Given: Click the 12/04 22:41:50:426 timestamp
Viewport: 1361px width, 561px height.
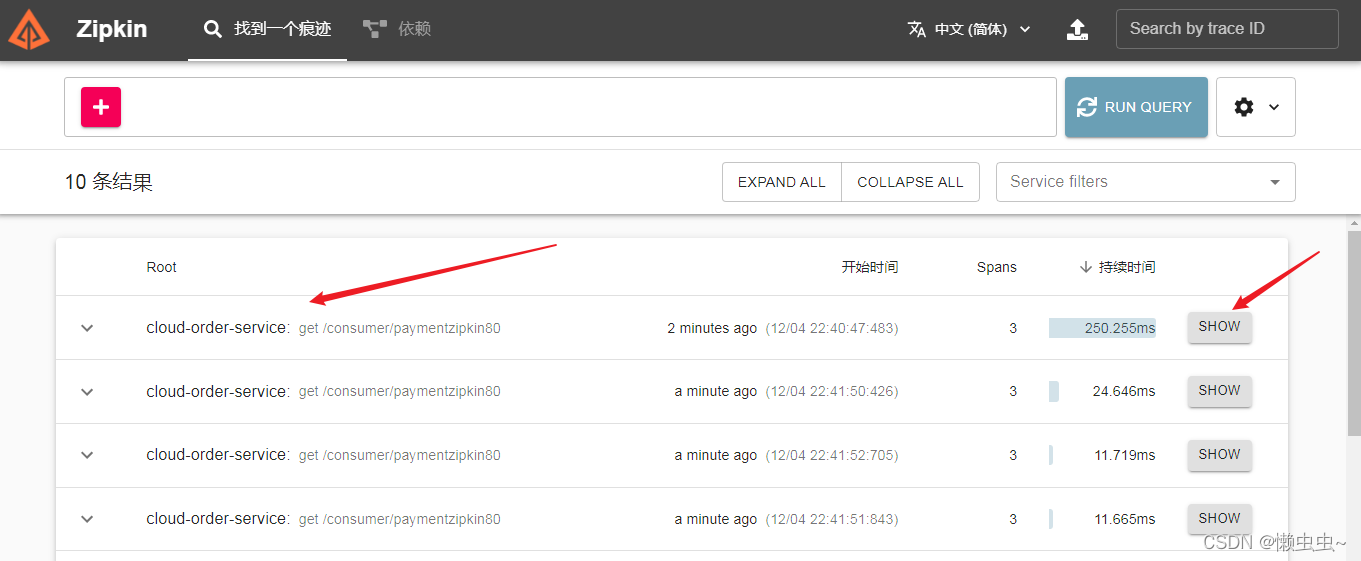Looking at the screenshot, I should 832,392.
